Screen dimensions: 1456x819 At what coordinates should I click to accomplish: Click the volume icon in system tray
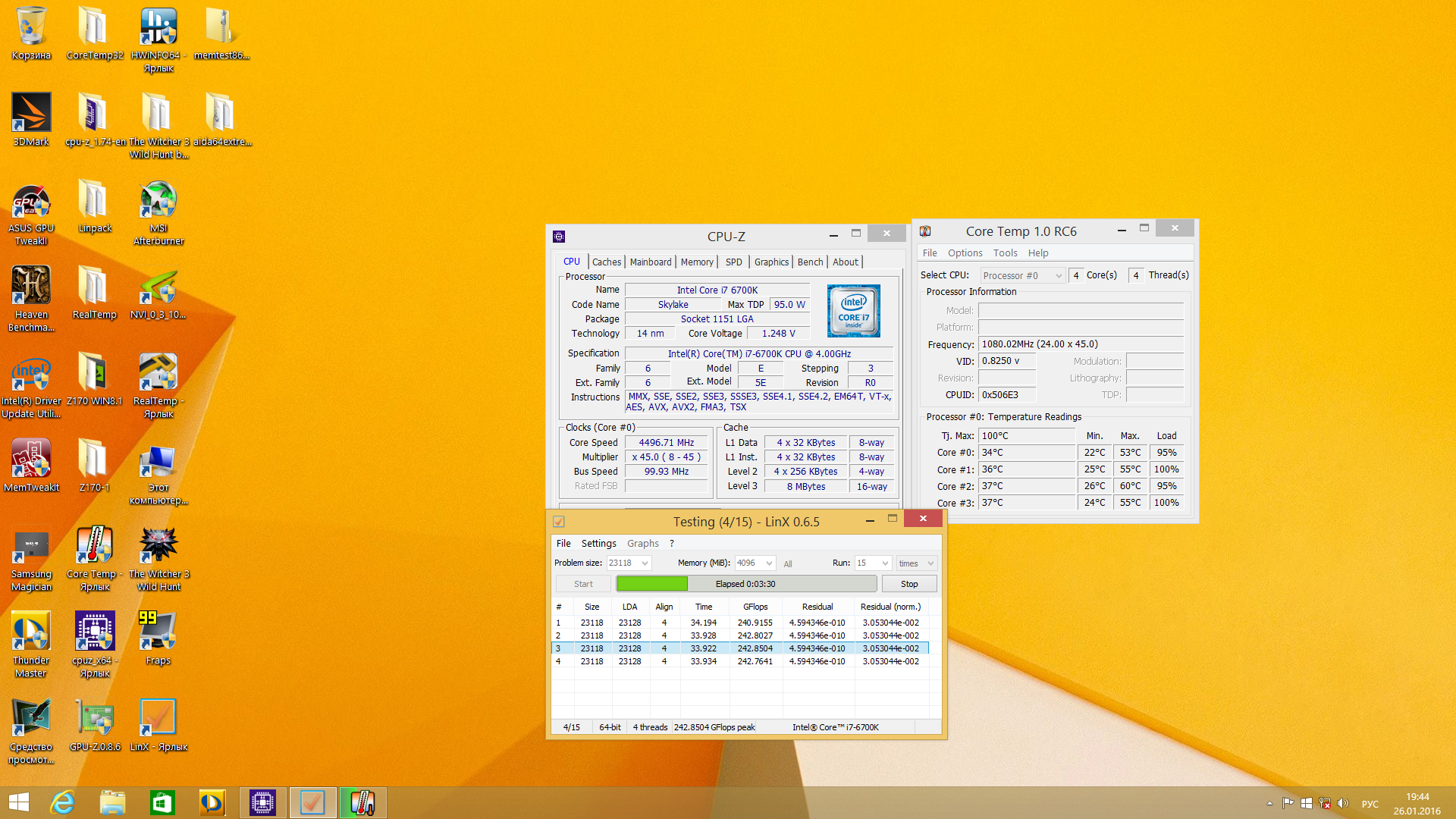(1343, 803)
